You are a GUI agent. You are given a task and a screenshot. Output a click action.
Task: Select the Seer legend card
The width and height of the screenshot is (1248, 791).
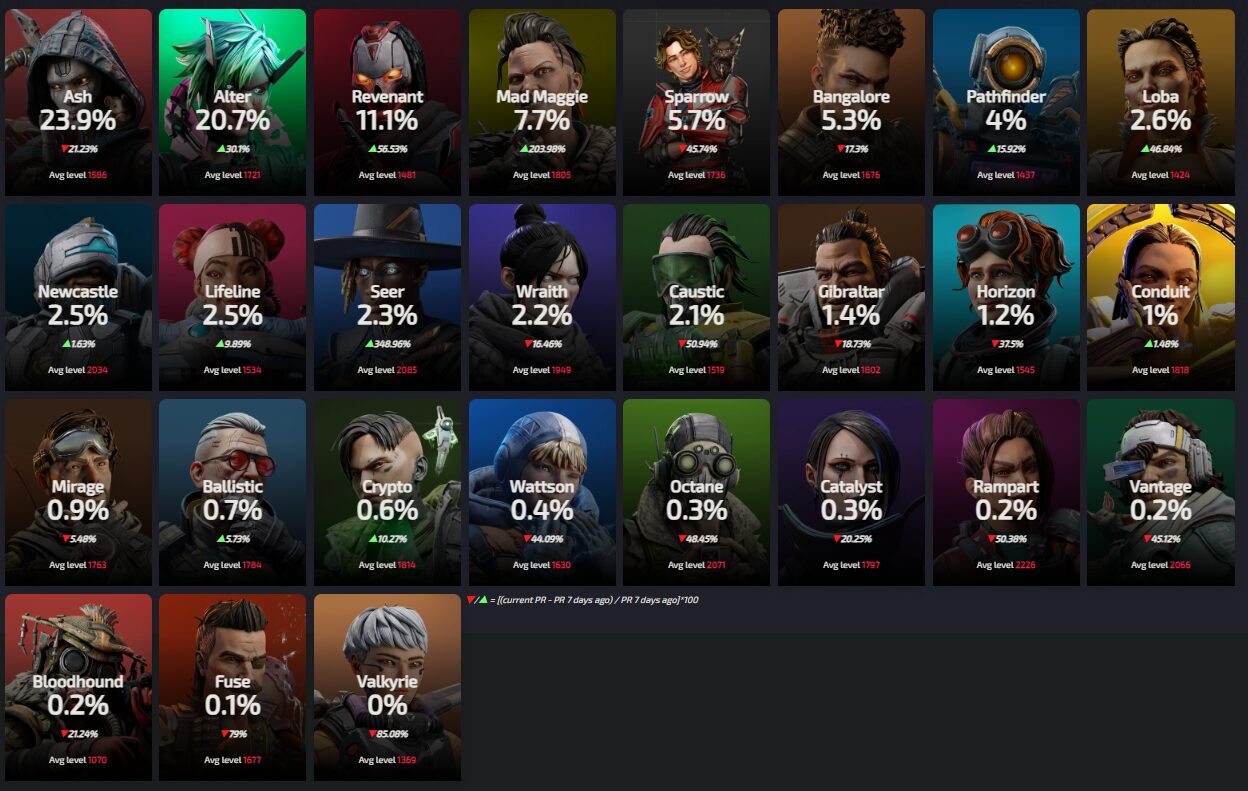coord(387,298)
